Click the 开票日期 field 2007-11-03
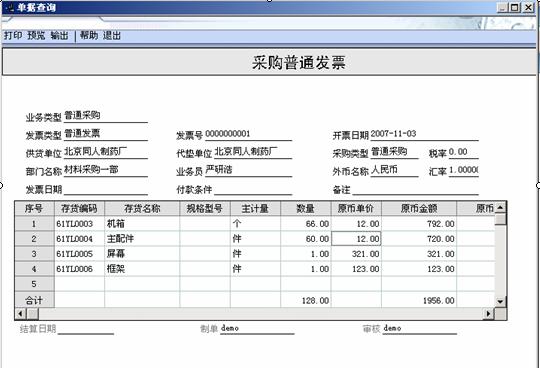Image resolution: width=540 pixels, height=368 pixels. [424, 134]
